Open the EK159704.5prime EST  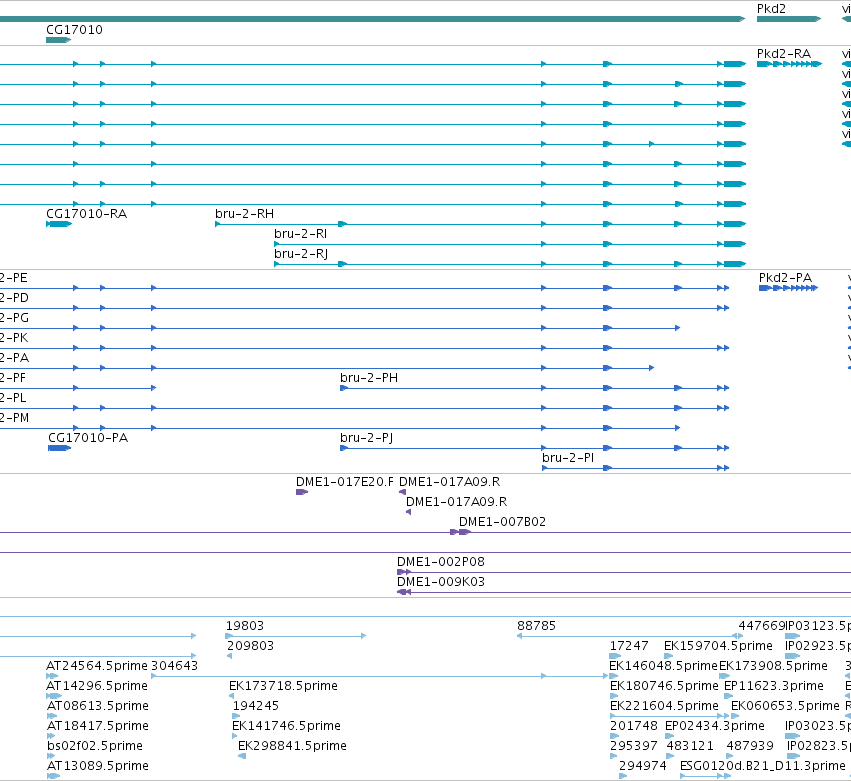[x=669, y=656]
